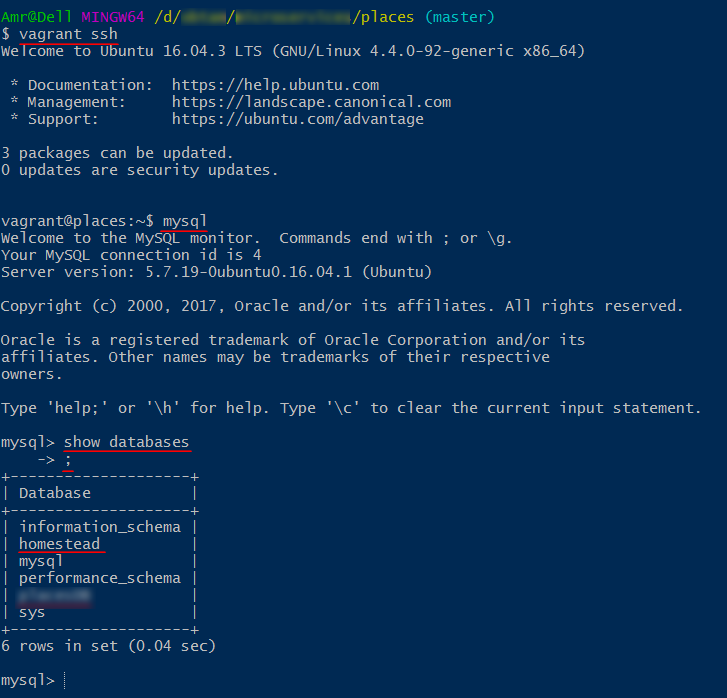Click the 'homestead' database entry

(60, 544)
